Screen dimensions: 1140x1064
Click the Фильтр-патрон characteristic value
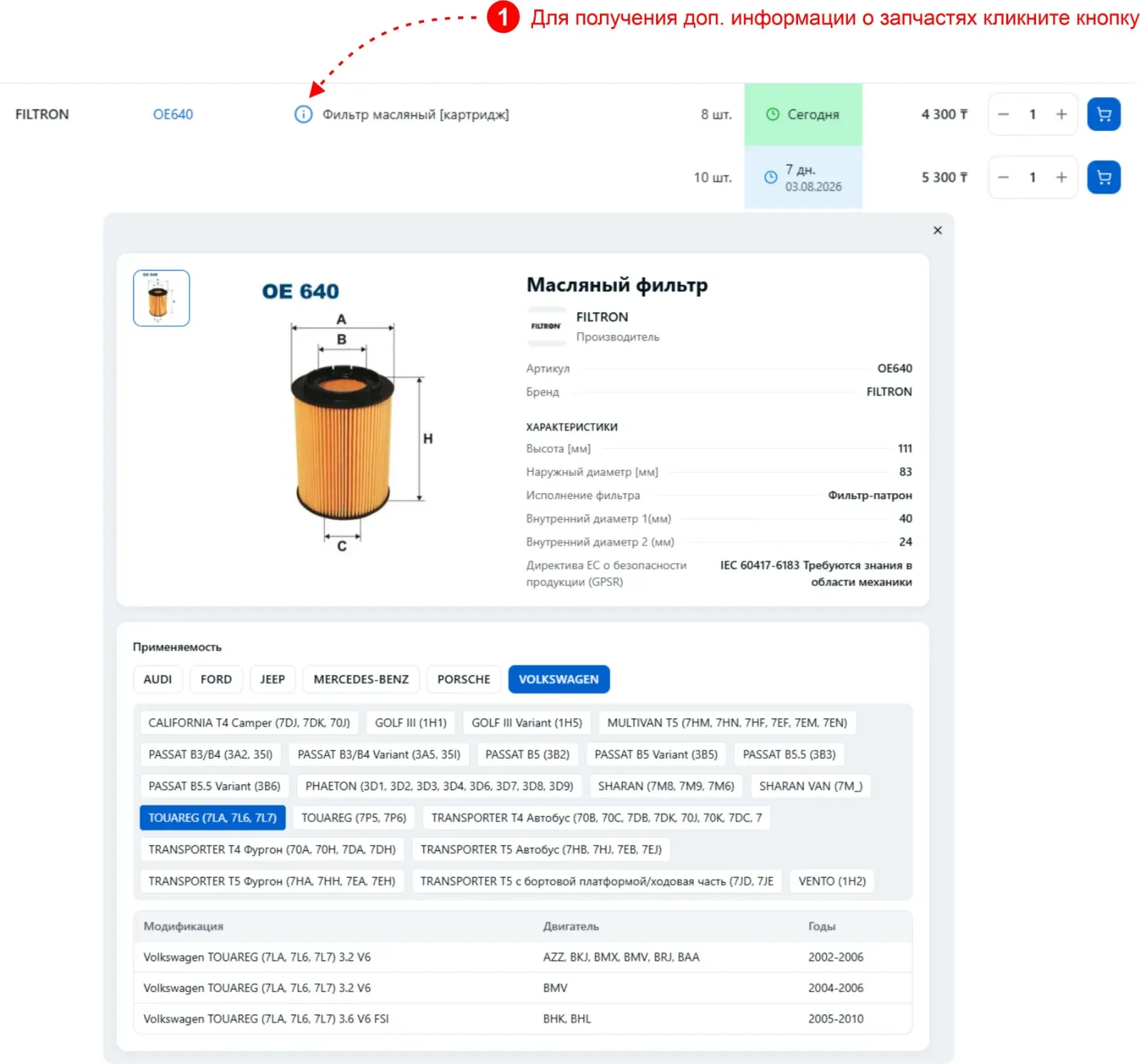click(x=870, y=495)
